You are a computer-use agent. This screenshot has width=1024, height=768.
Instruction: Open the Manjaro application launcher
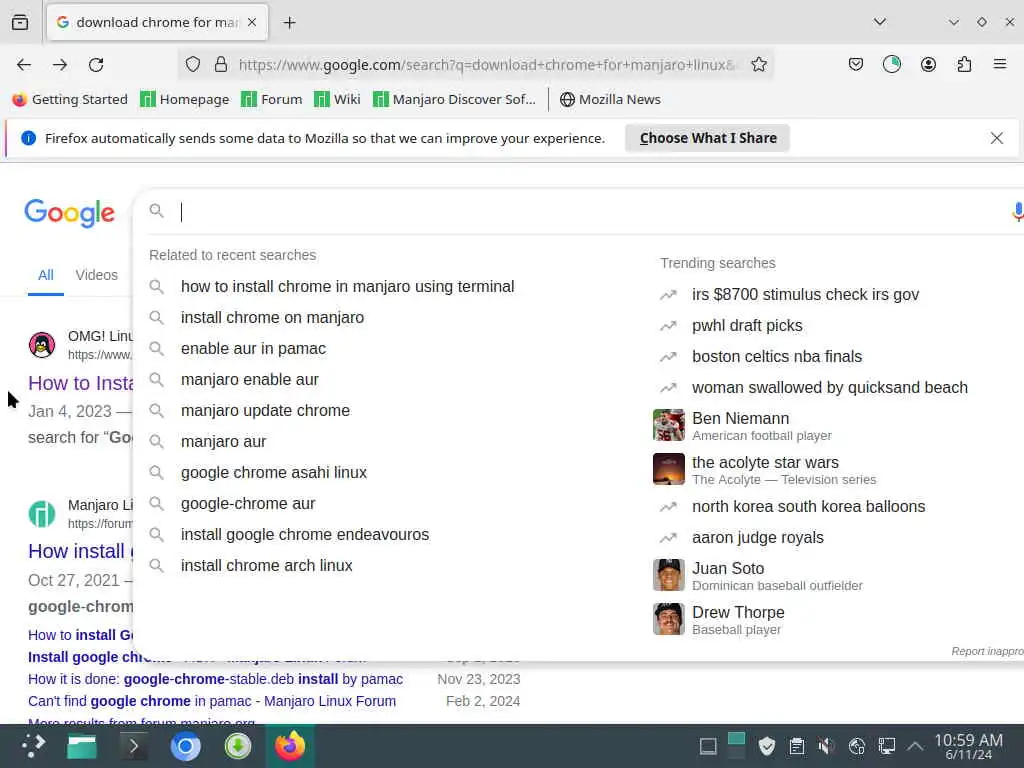point(33,746)
